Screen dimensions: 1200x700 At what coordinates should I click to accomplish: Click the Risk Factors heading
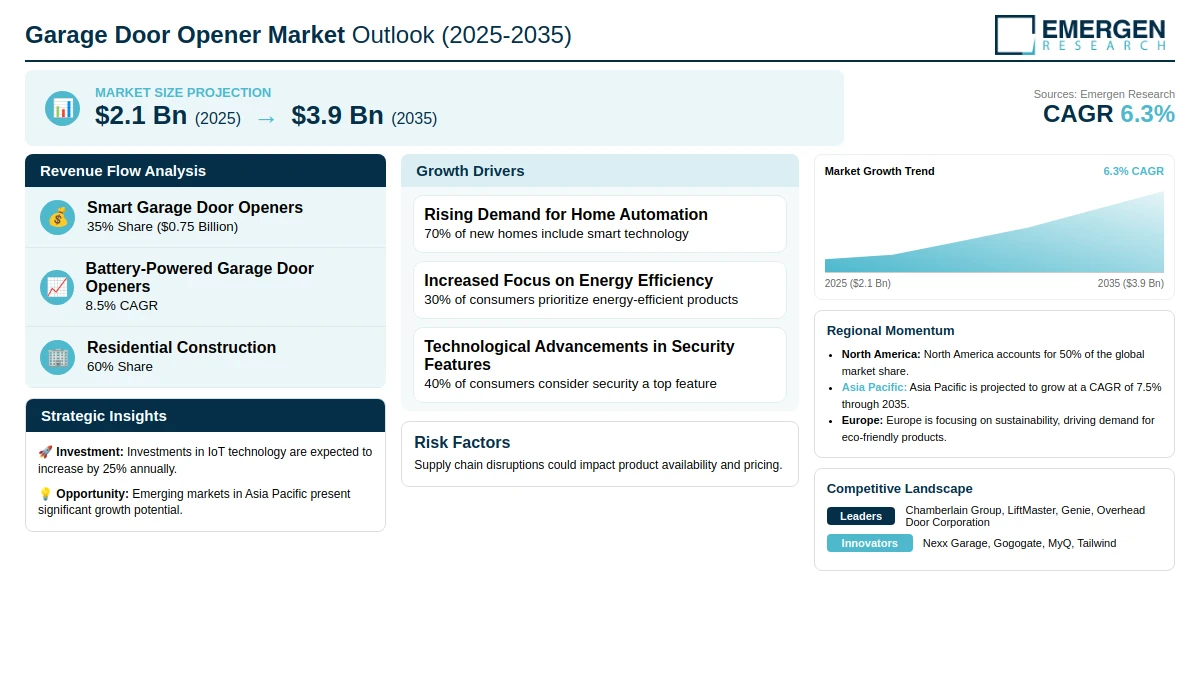(x=462, y=442)
